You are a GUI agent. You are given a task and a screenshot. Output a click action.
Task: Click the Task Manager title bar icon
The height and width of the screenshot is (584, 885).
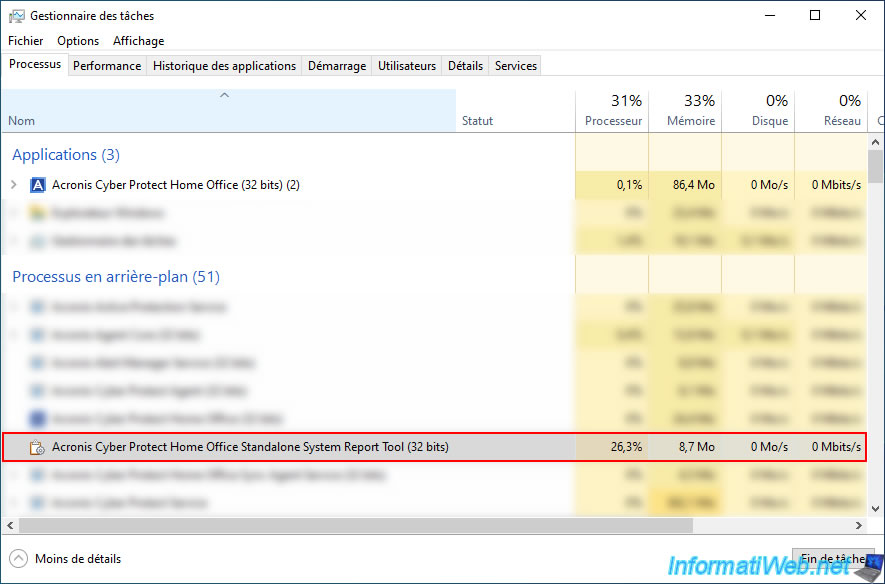click(16, 16)
